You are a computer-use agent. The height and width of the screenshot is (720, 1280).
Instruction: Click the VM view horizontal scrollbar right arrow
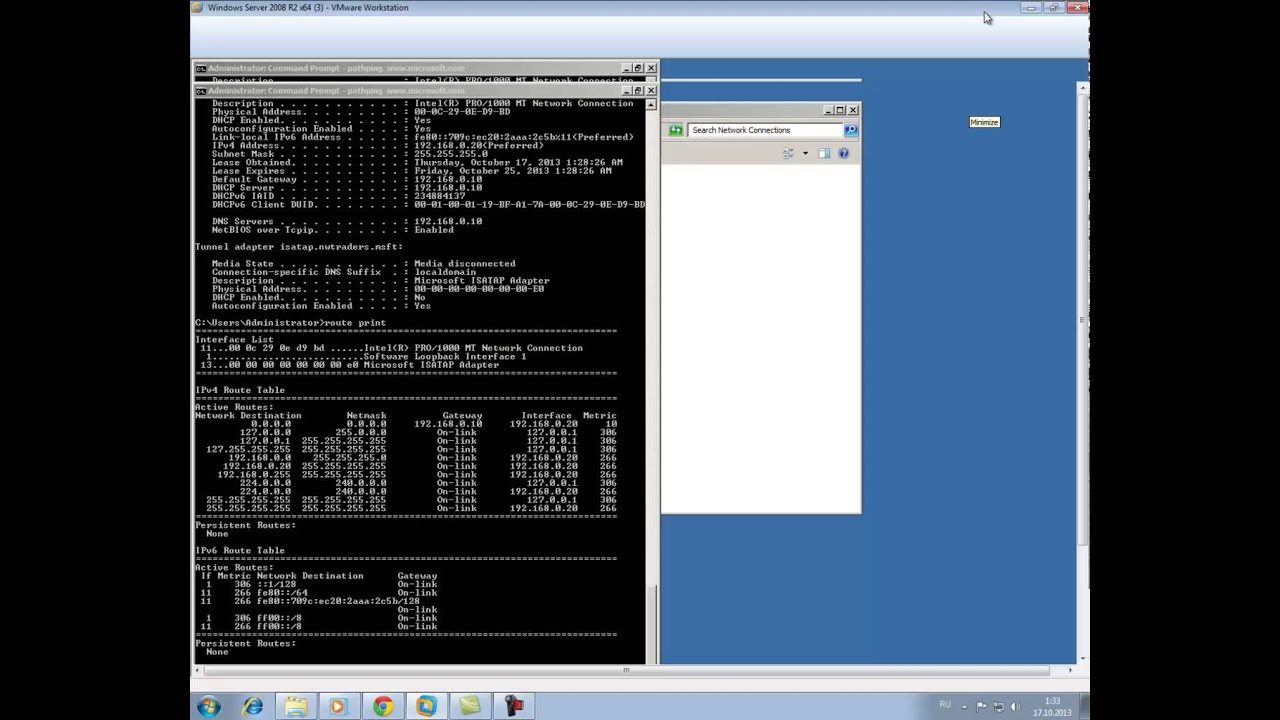point(1070,671)
